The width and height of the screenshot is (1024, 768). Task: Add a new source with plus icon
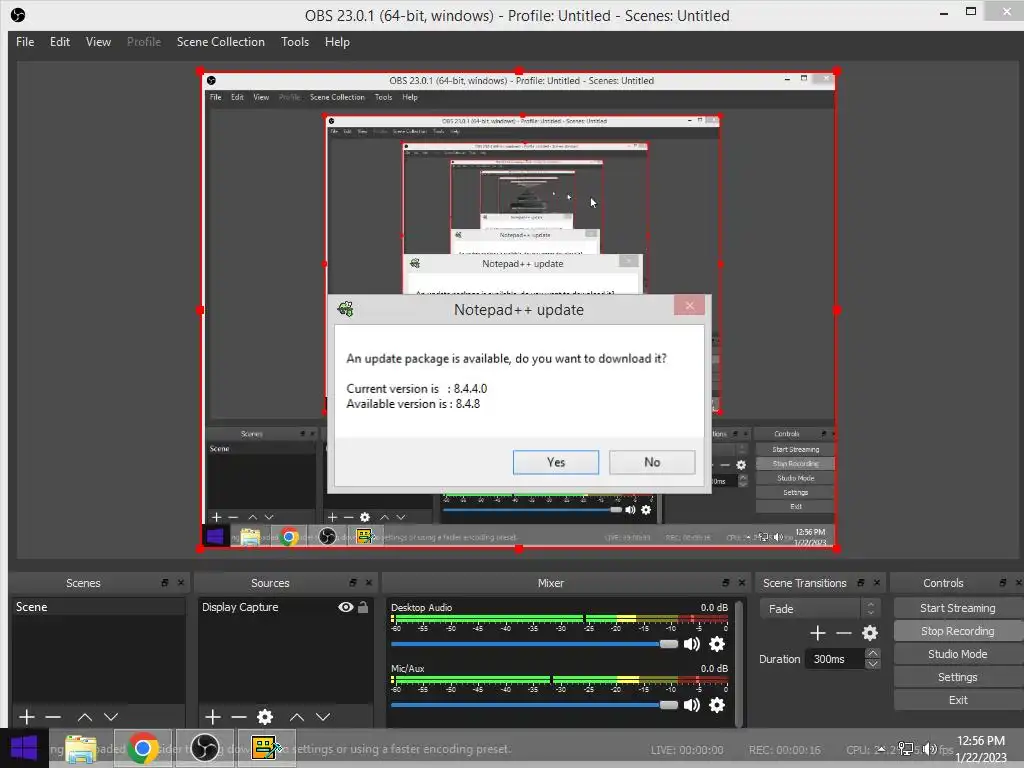pos(213,717)
